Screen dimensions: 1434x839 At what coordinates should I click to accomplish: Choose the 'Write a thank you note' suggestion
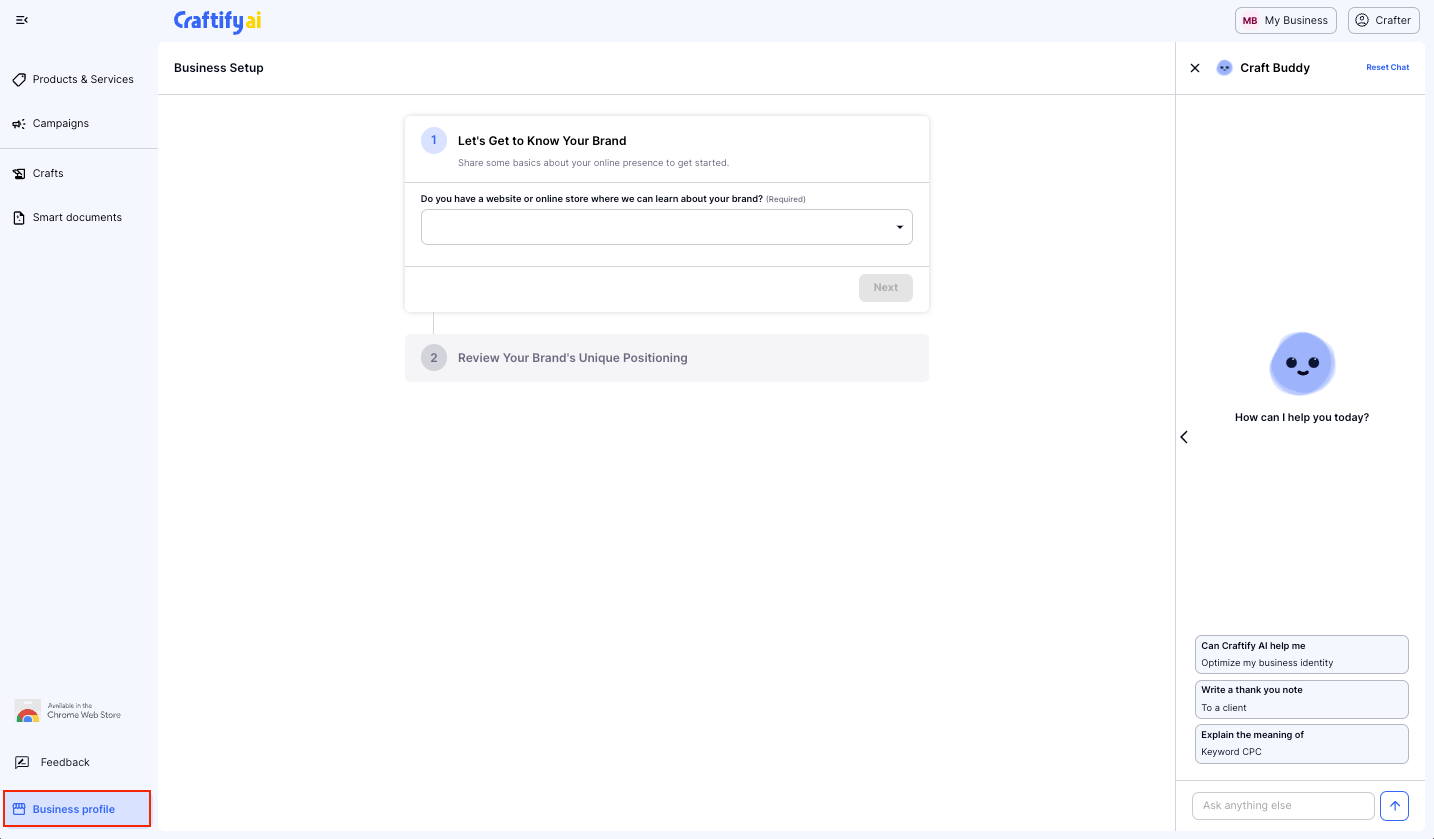coord(1301,698)
